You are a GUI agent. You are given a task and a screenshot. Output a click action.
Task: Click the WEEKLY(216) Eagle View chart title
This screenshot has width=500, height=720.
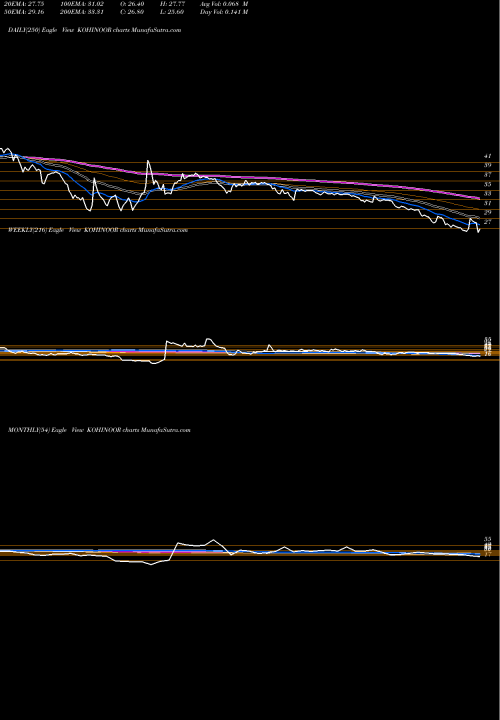98,230
